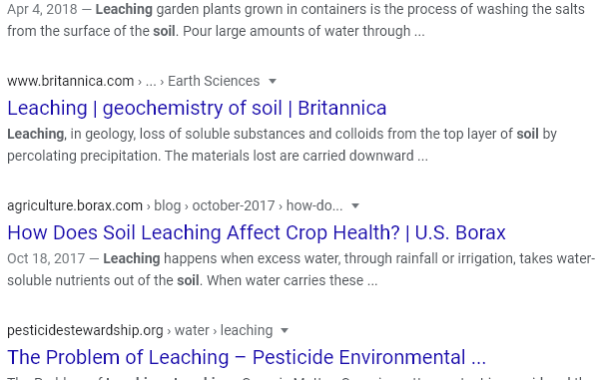The width and height of the screenshot is (600, 380).
Task: Visit The Problem of Leaching Pesticide Environmental result
Action: pyautogui.click(x=246, y=357)
